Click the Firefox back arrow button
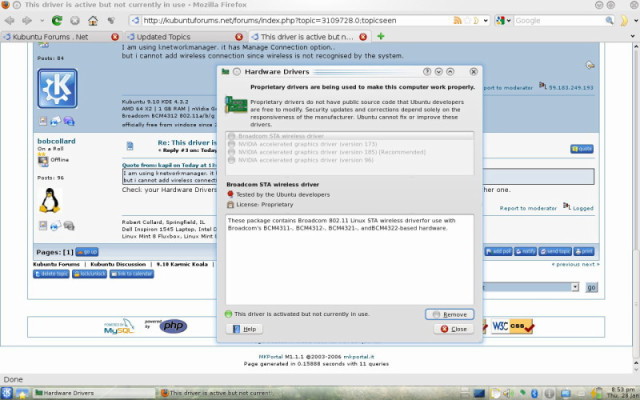 11,20
